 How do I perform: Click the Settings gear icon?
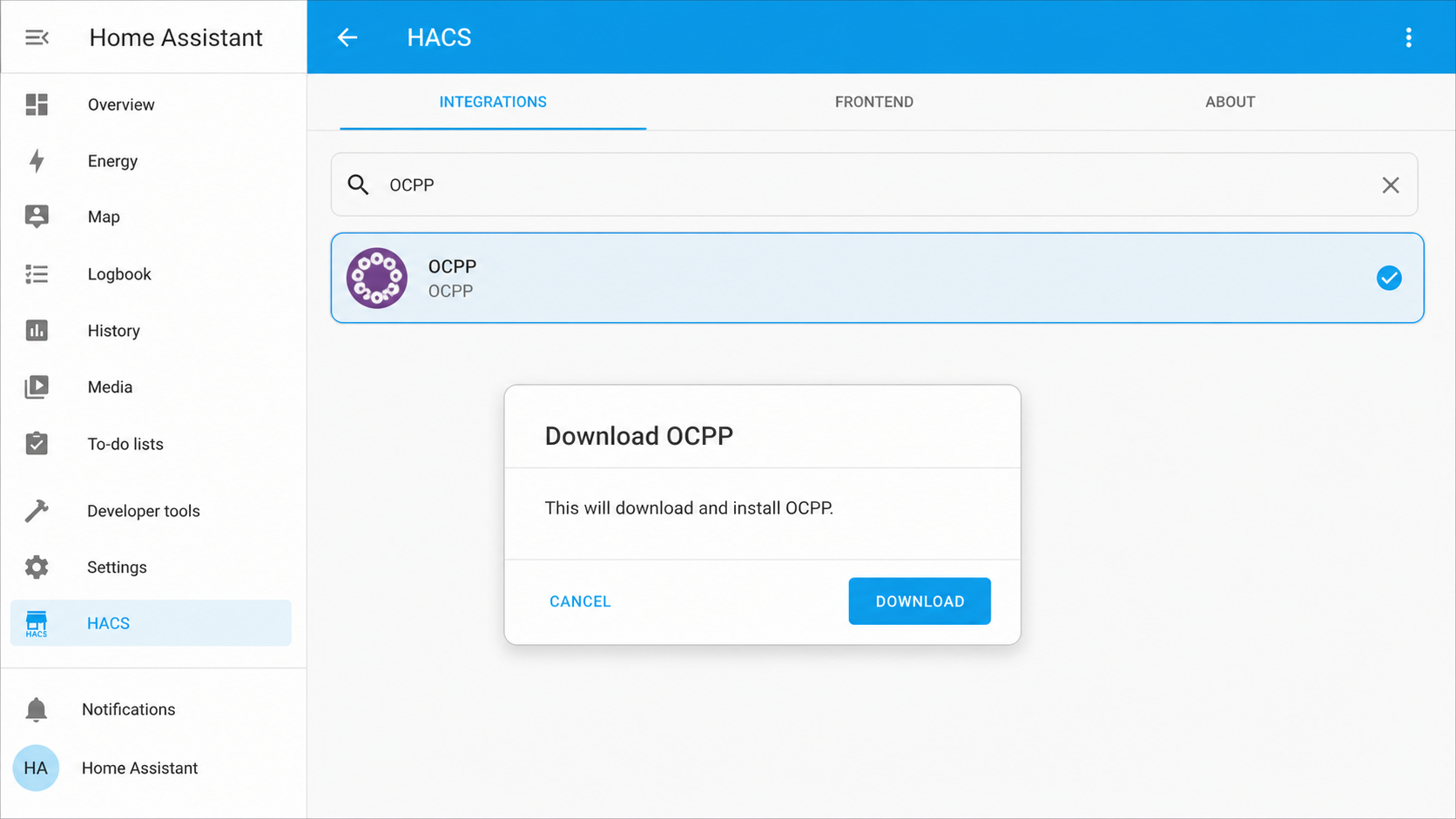point(37,567)
